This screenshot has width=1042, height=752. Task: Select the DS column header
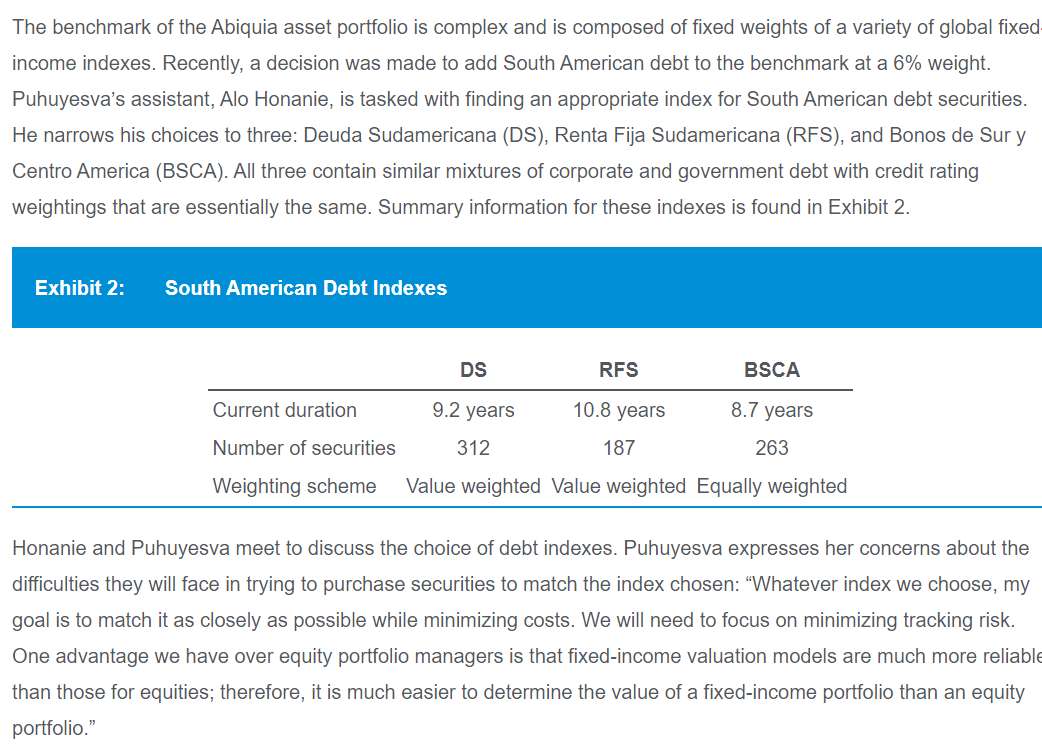tap(473, 370)
